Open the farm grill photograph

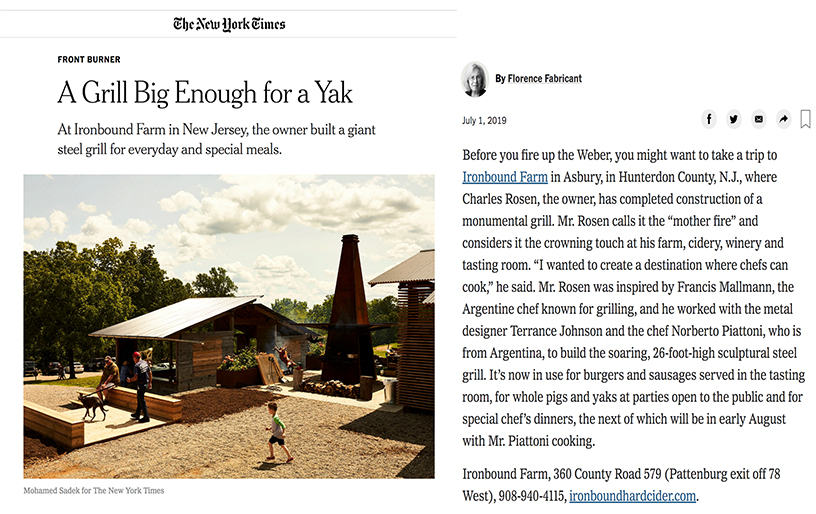click(x=229, y=326)
